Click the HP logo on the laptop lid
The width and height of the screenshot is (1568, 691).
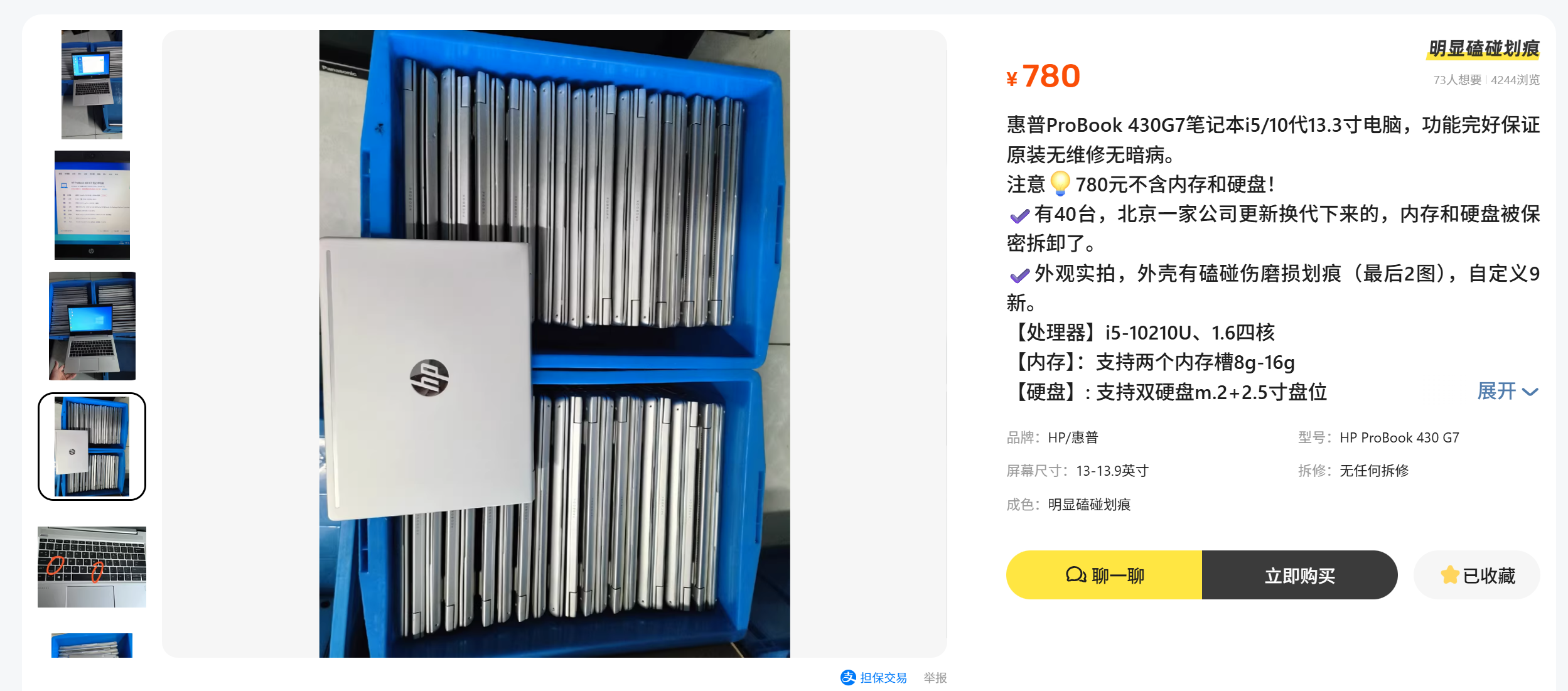point(429,377)
